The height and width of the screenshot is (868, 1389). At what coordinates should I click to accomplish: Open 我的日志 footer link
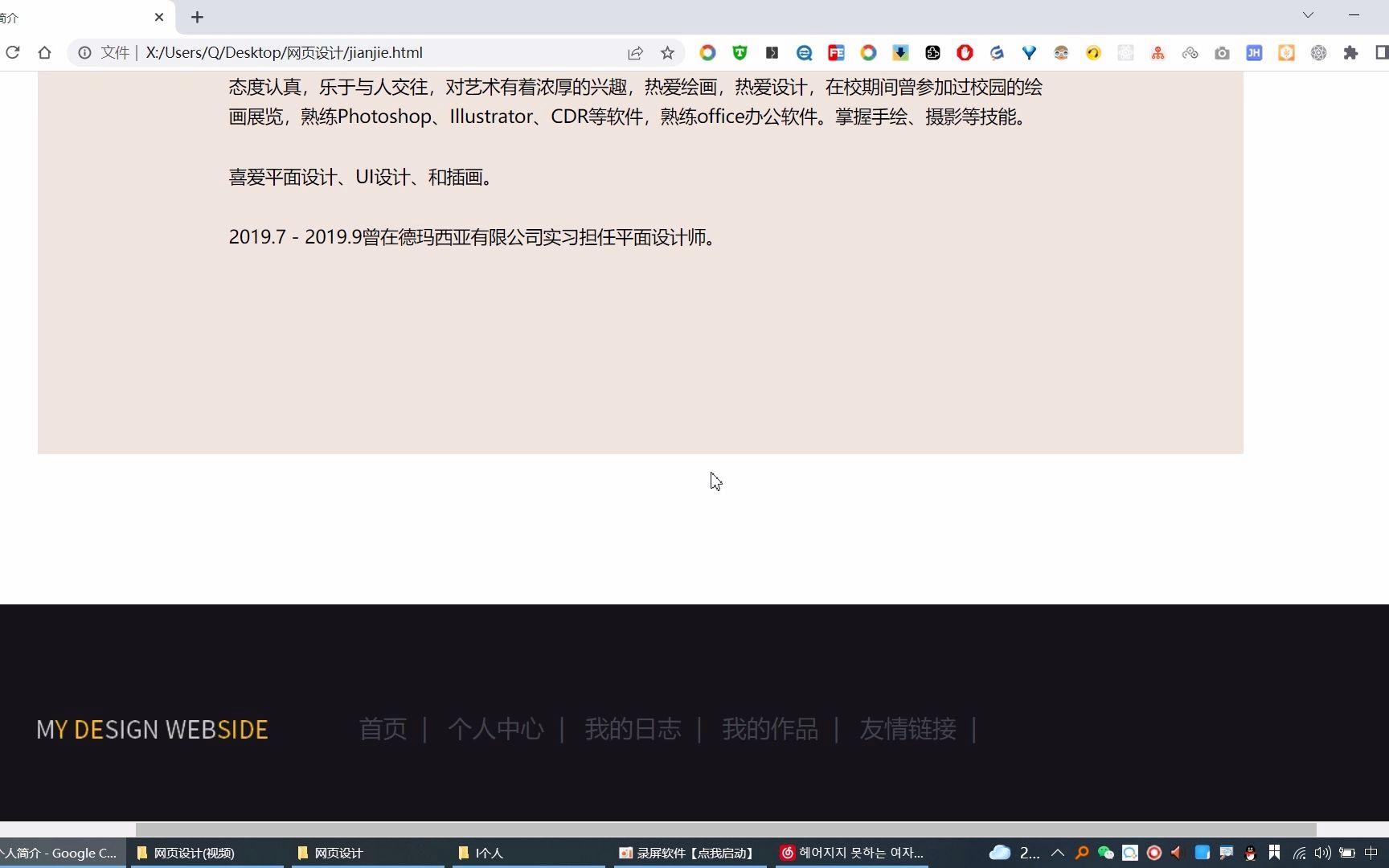point(633,729)
